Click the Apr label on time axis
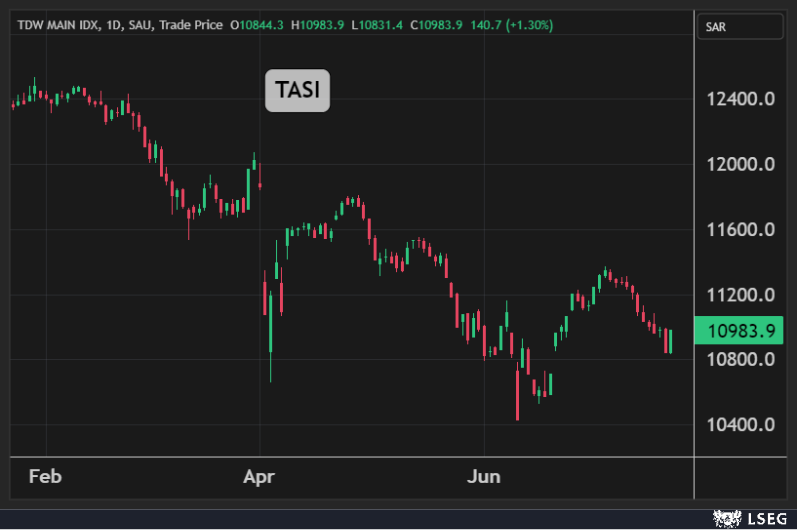Screen dimensions: 797x530 (x=260, y=476)
